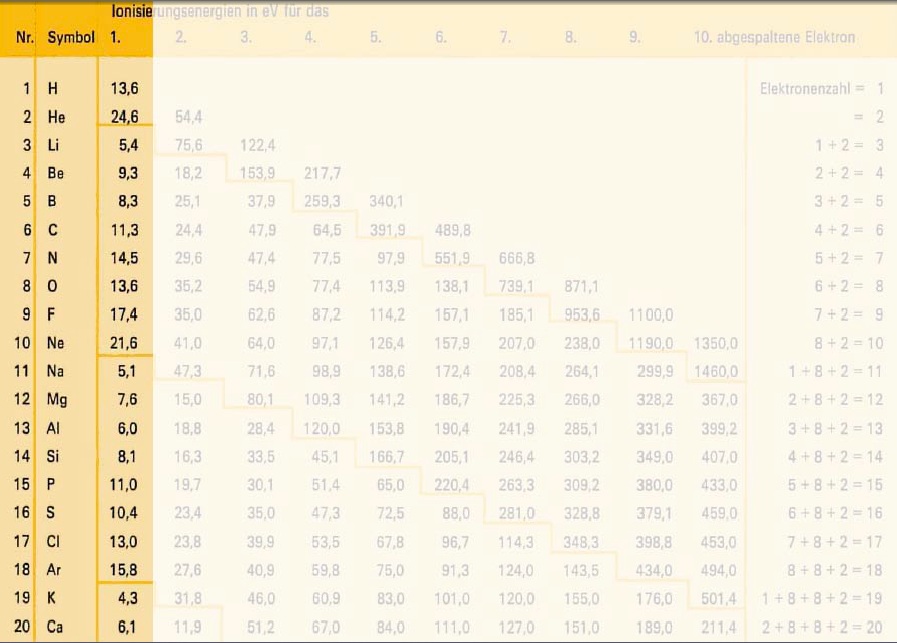Click helium's value 24,6
Viewport: 897px width, 643px height.
[x=124, y=117]
